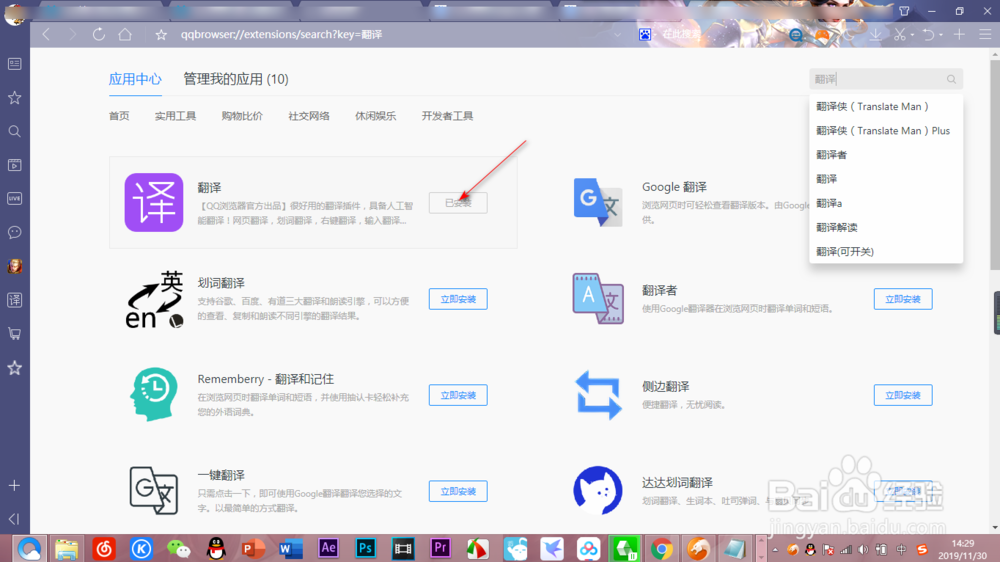The image size is (1000, 562).
Task: Open the 侧边翻译 title link
Action: [665, 387]
